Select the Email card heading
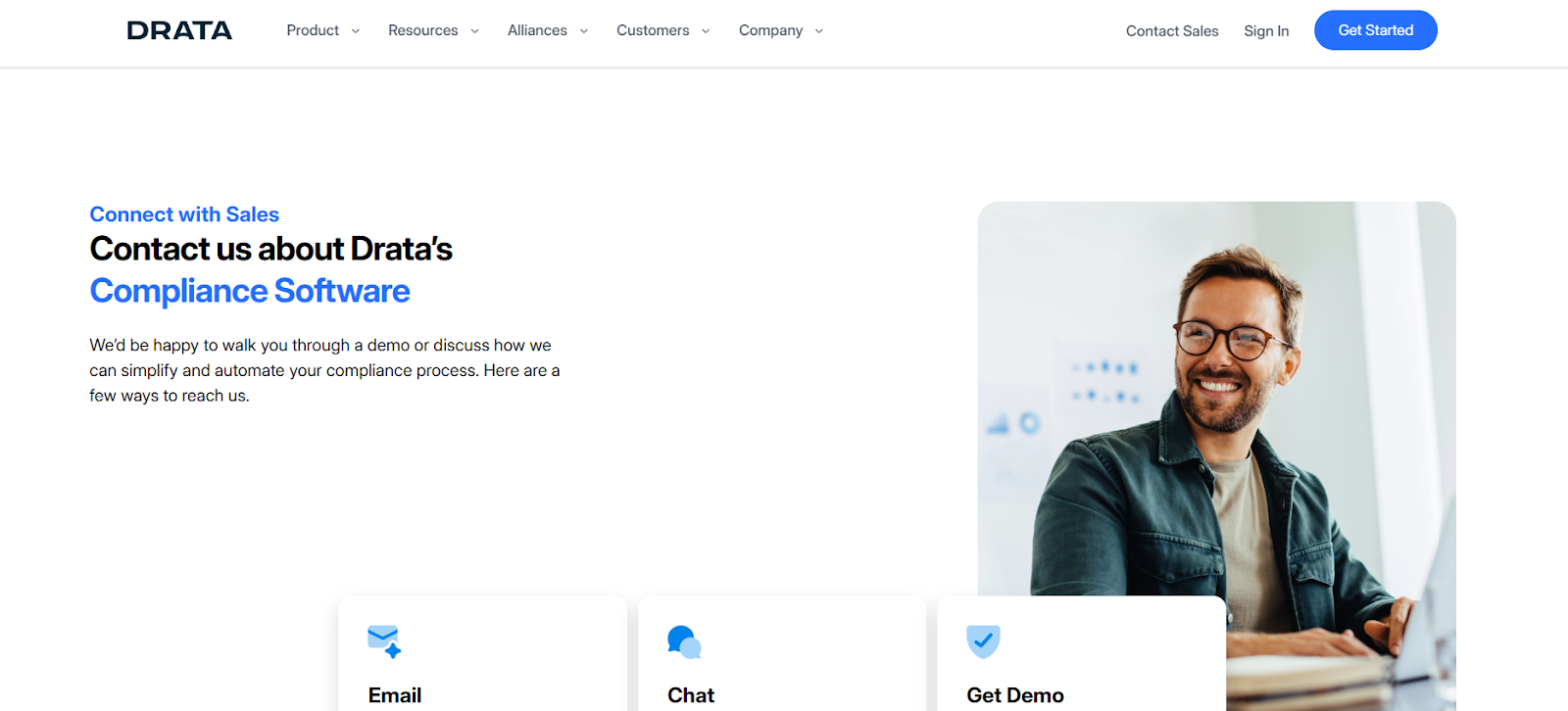 pyautogui.click(x=395, y=695)
